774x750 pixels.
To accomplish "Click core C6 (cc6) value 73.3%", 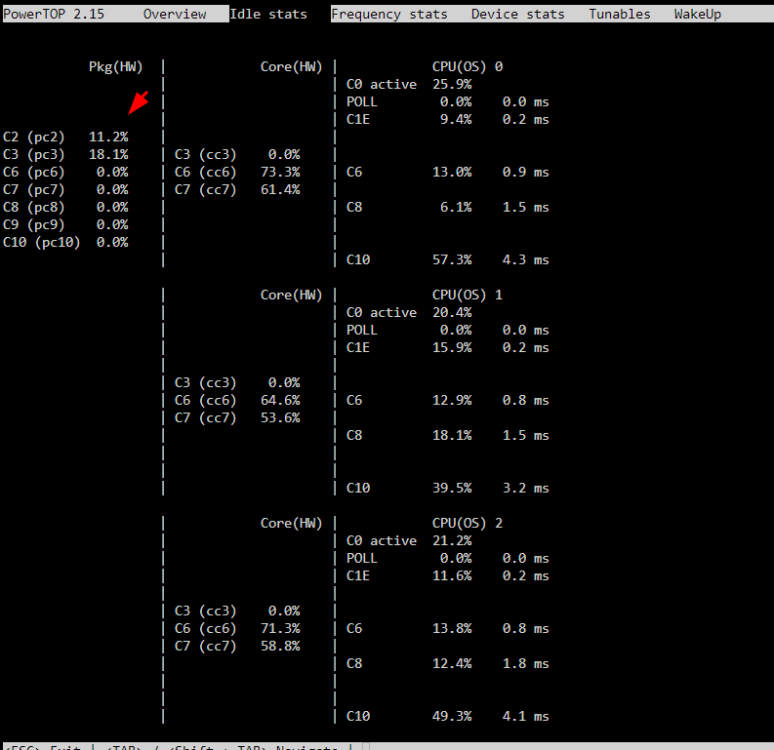I will [280, 172].
